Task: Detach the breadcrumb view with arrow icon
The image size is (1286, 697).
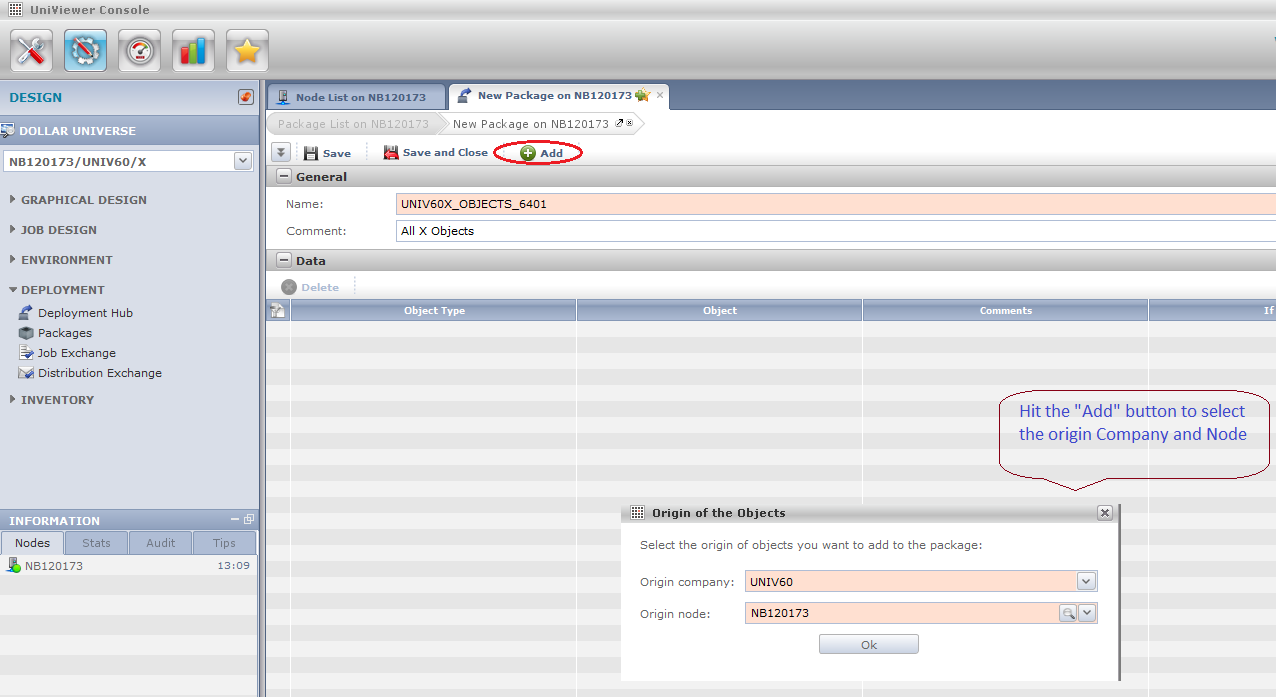Action: pyautogui.click(x=619, y=123)
